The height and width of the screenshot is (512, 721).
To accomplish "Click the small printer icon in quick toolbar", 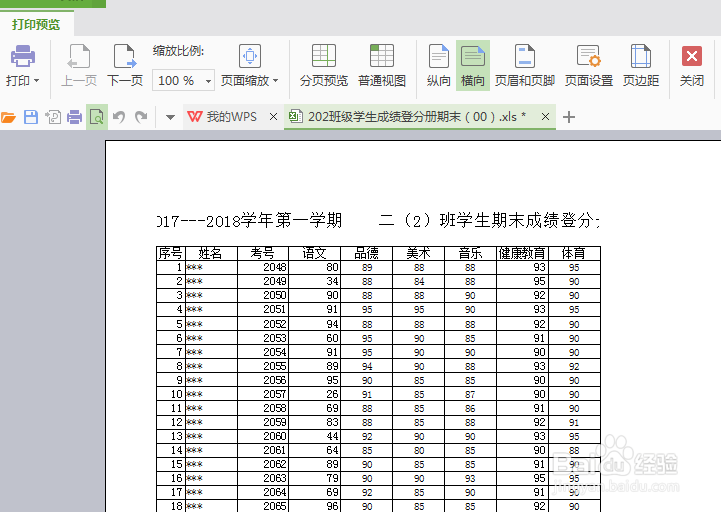I will [x=74, y=117].
